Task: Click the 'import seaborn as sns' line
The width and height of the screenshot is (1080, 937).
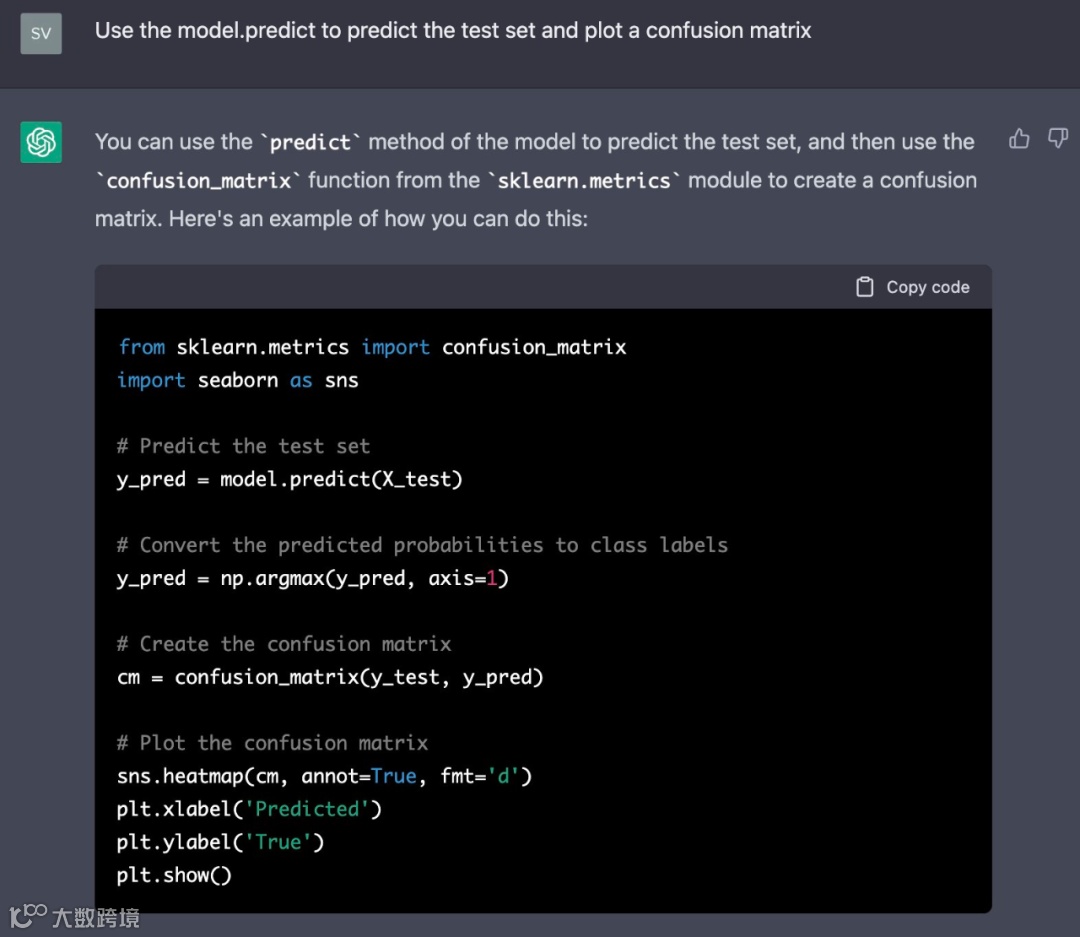Action: click(x=238, y=380)
